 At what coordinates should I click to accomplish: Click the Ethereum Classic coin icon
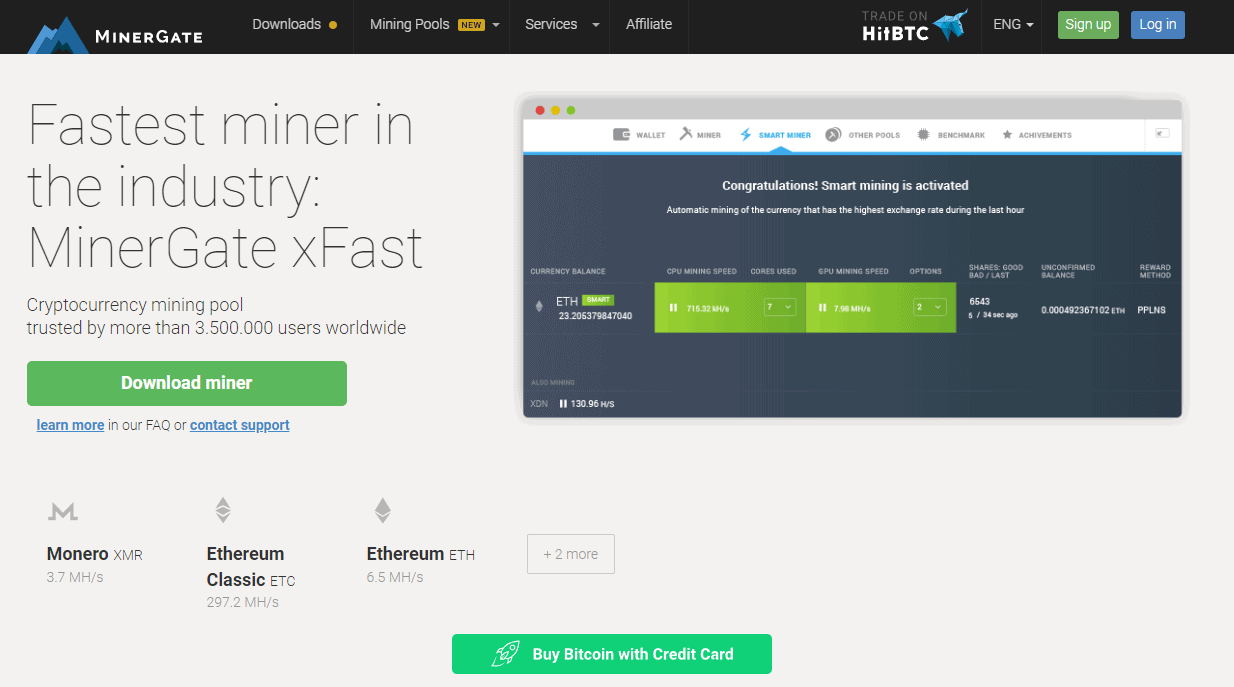[x=223, y=510]
